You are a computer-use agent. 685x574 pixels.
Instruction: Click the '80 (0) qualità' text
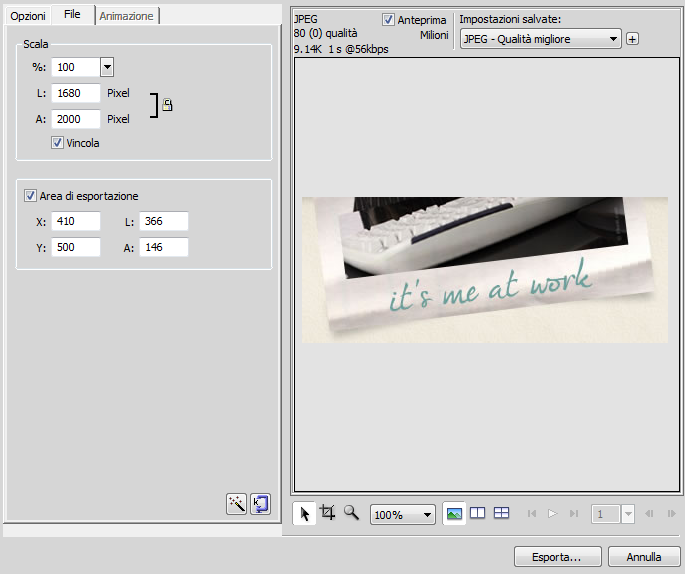pos(325,33)
